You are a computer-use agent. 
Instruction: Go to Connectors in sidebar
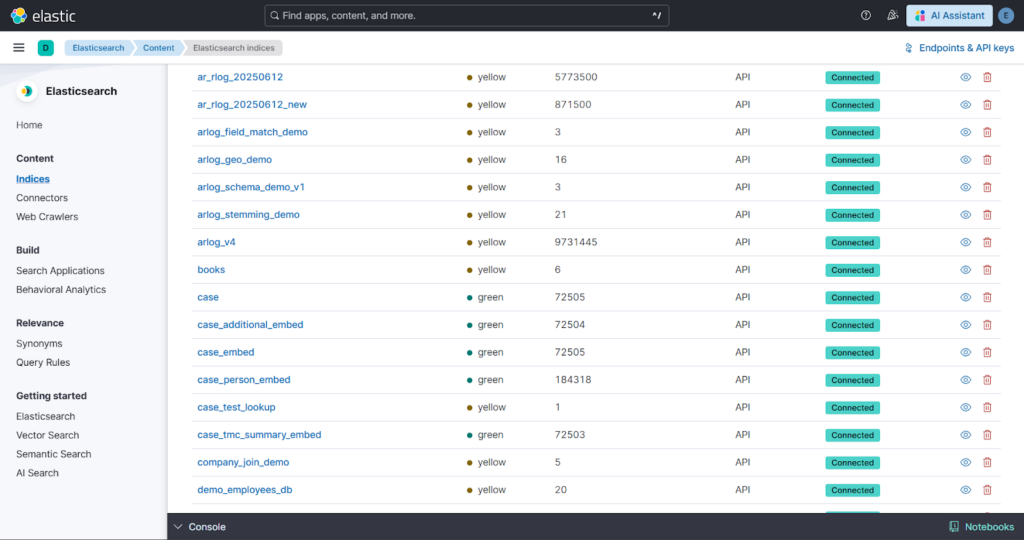42,198
